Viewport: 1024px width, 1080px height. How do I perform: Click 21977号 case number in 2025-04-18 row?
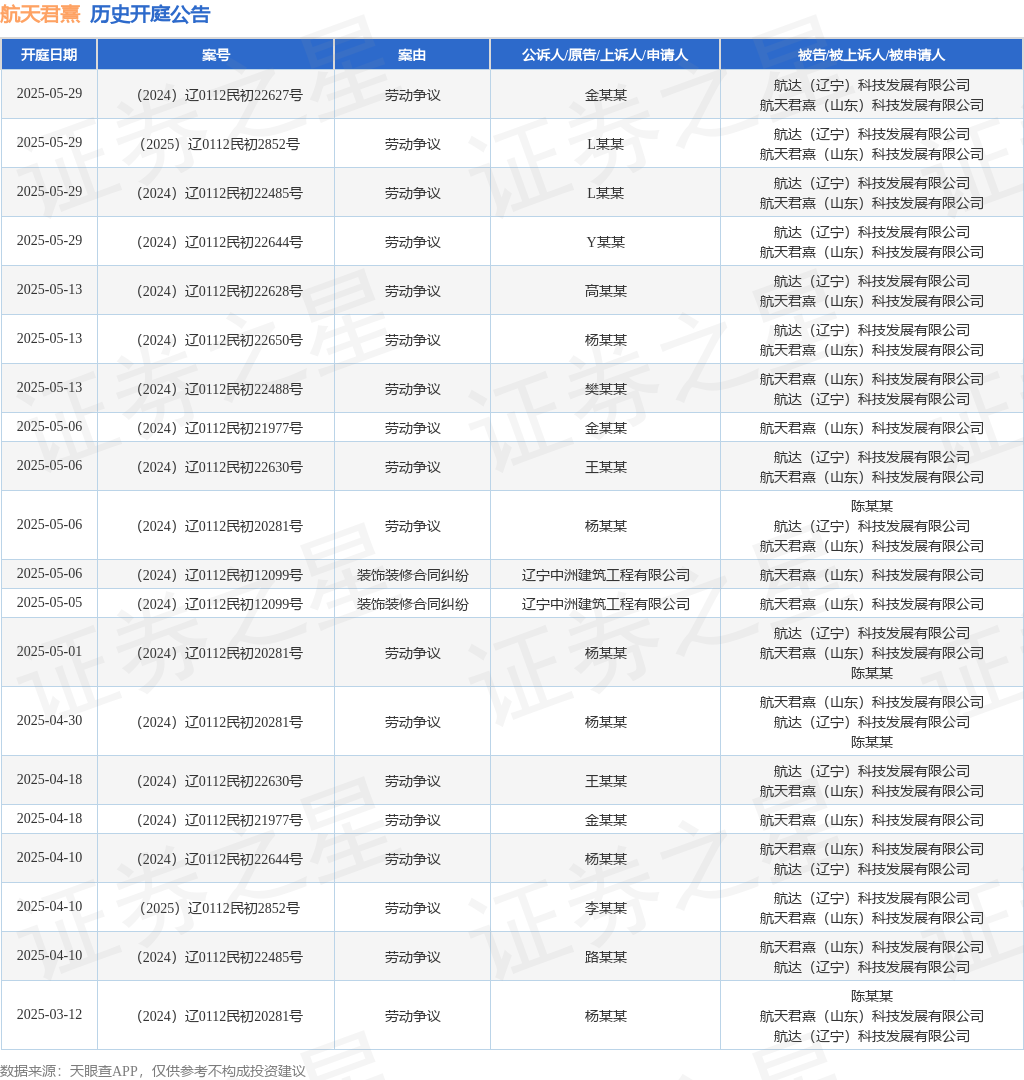[x=219, y=820]
